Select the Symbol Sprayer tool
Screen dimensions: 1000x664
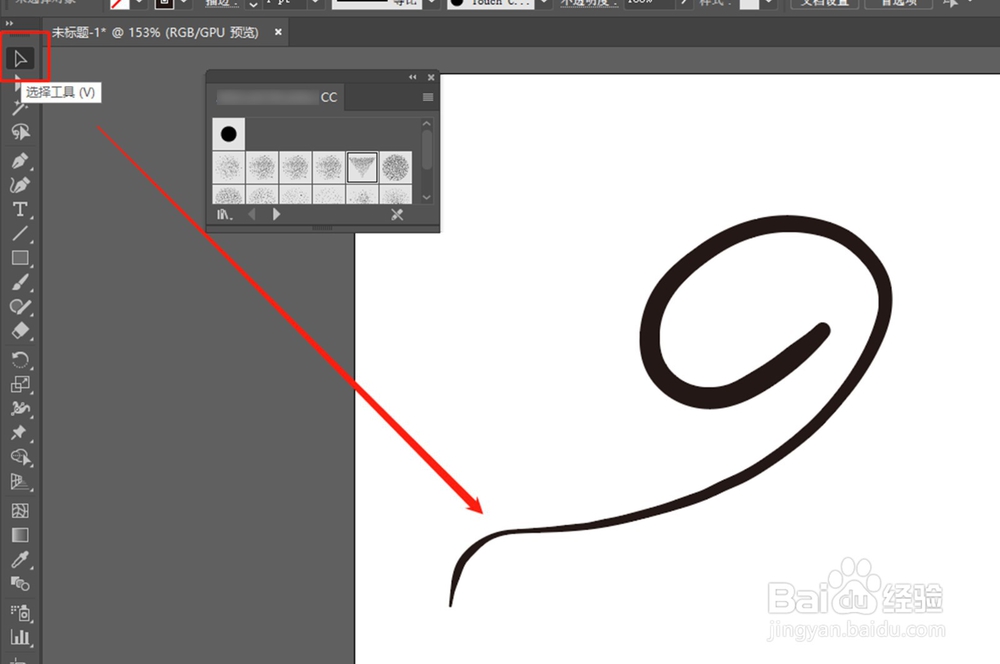click(x=20, y=612)
